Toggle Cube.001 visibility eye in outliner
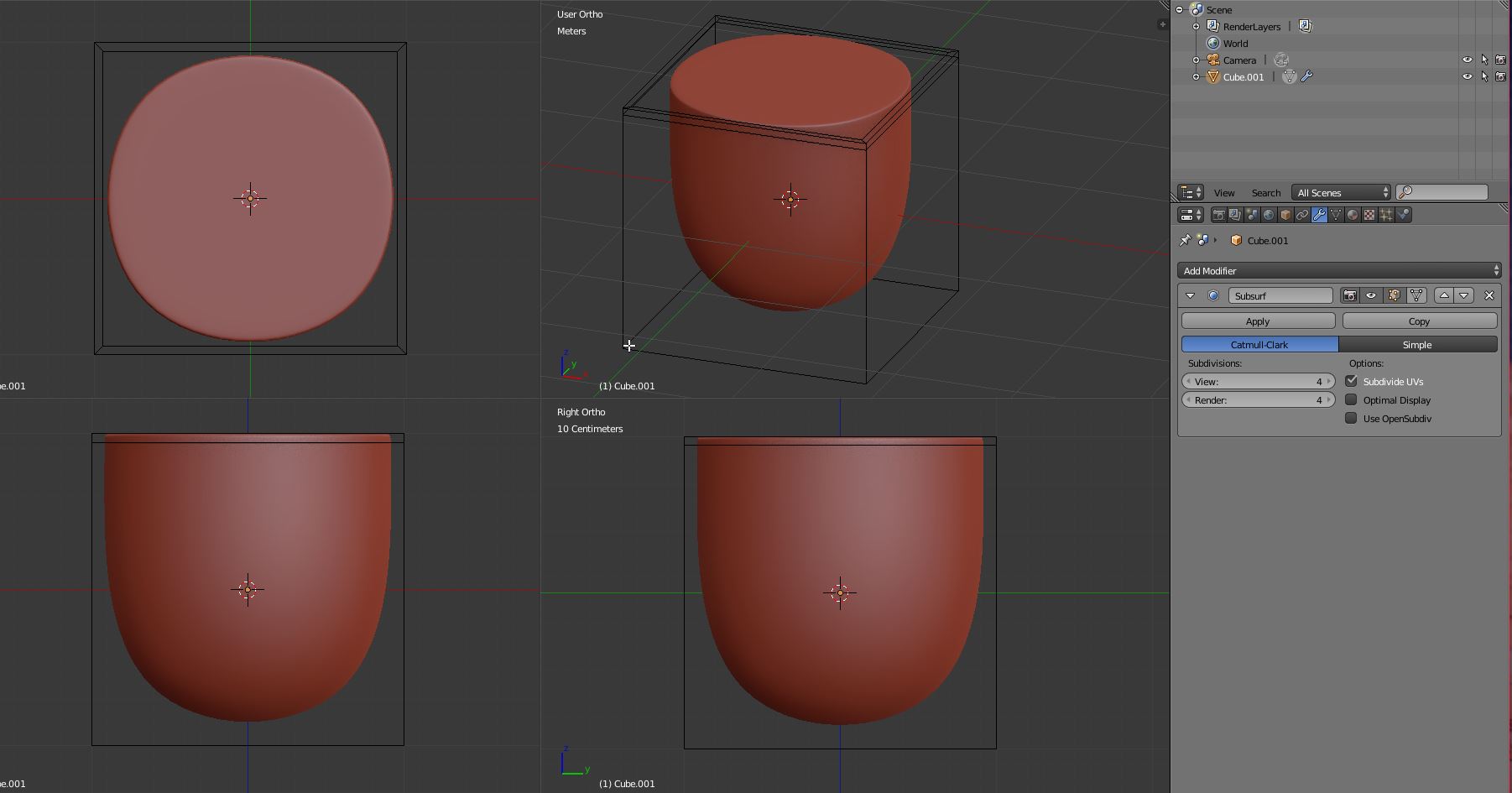The width and height of the screenshot is (1512, 793). click(x=1468, y=77)
